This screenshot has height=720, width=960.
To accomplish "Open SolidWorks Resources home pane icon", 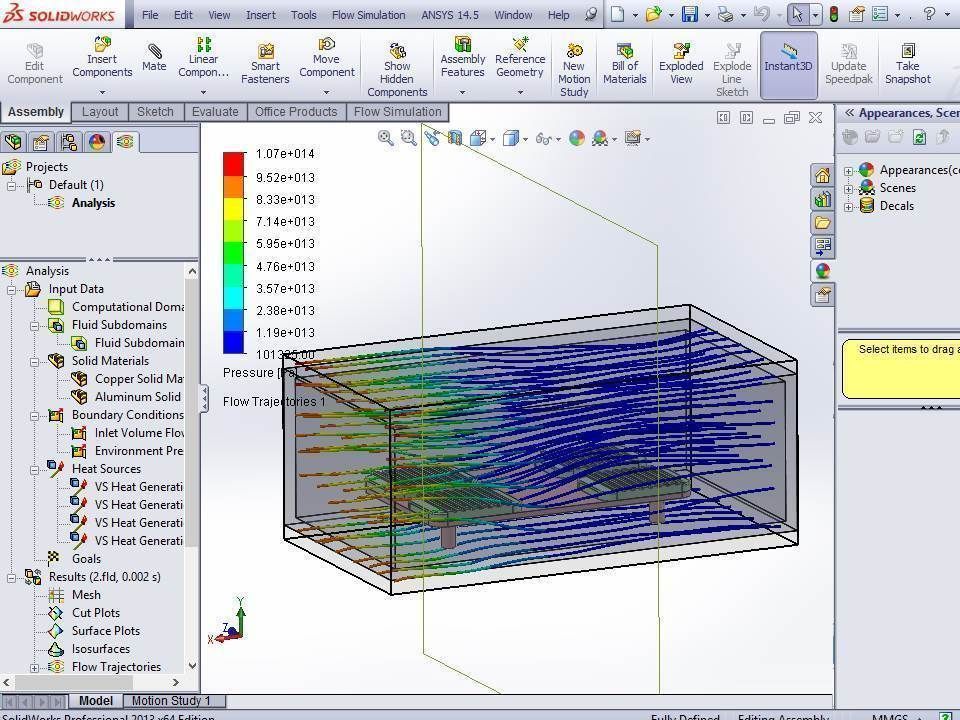I will (x=822, y=176).
